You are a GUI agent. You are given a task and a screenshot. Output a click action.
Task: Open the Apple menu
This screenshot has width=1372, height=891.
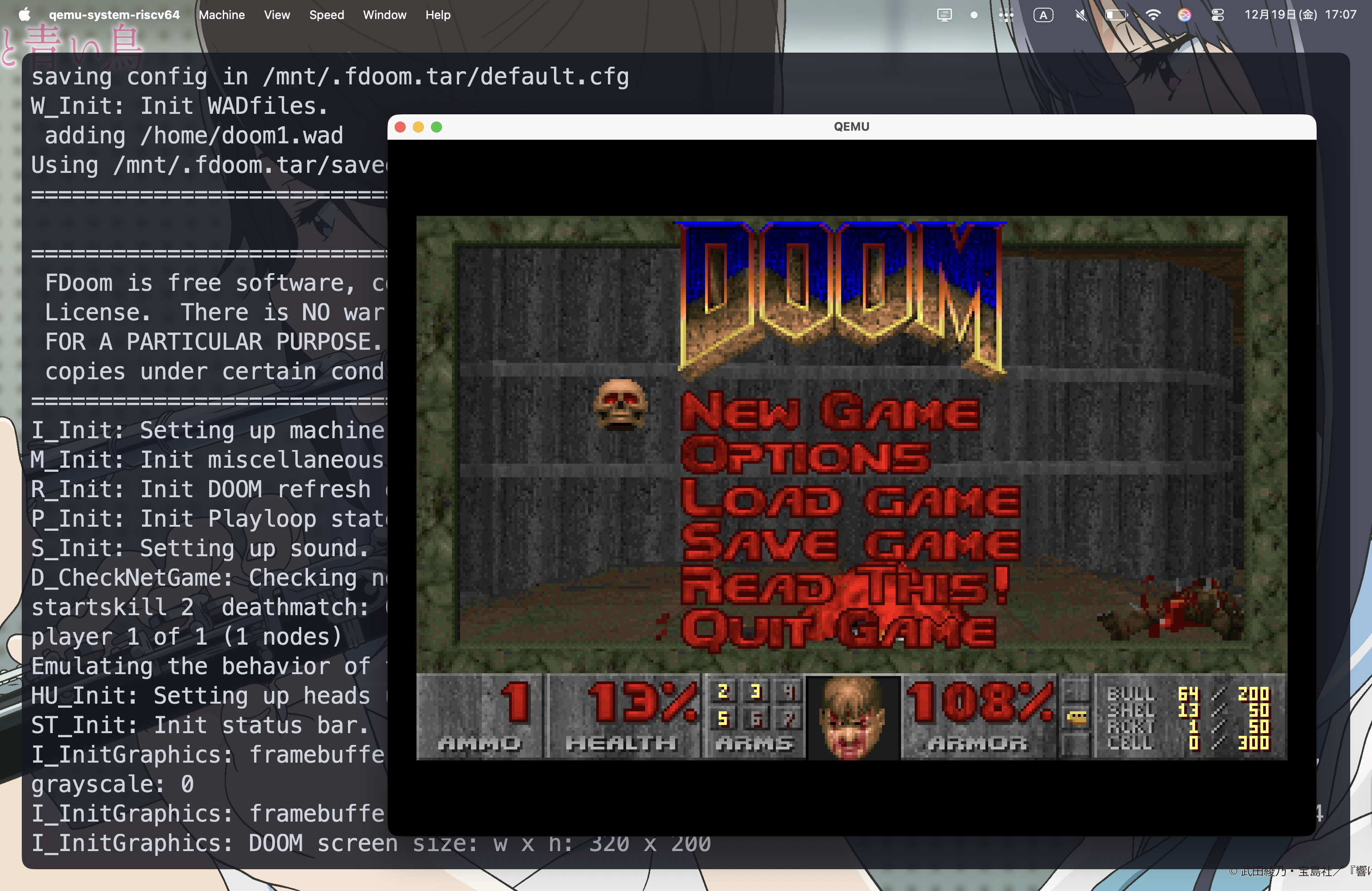[24, 15]
